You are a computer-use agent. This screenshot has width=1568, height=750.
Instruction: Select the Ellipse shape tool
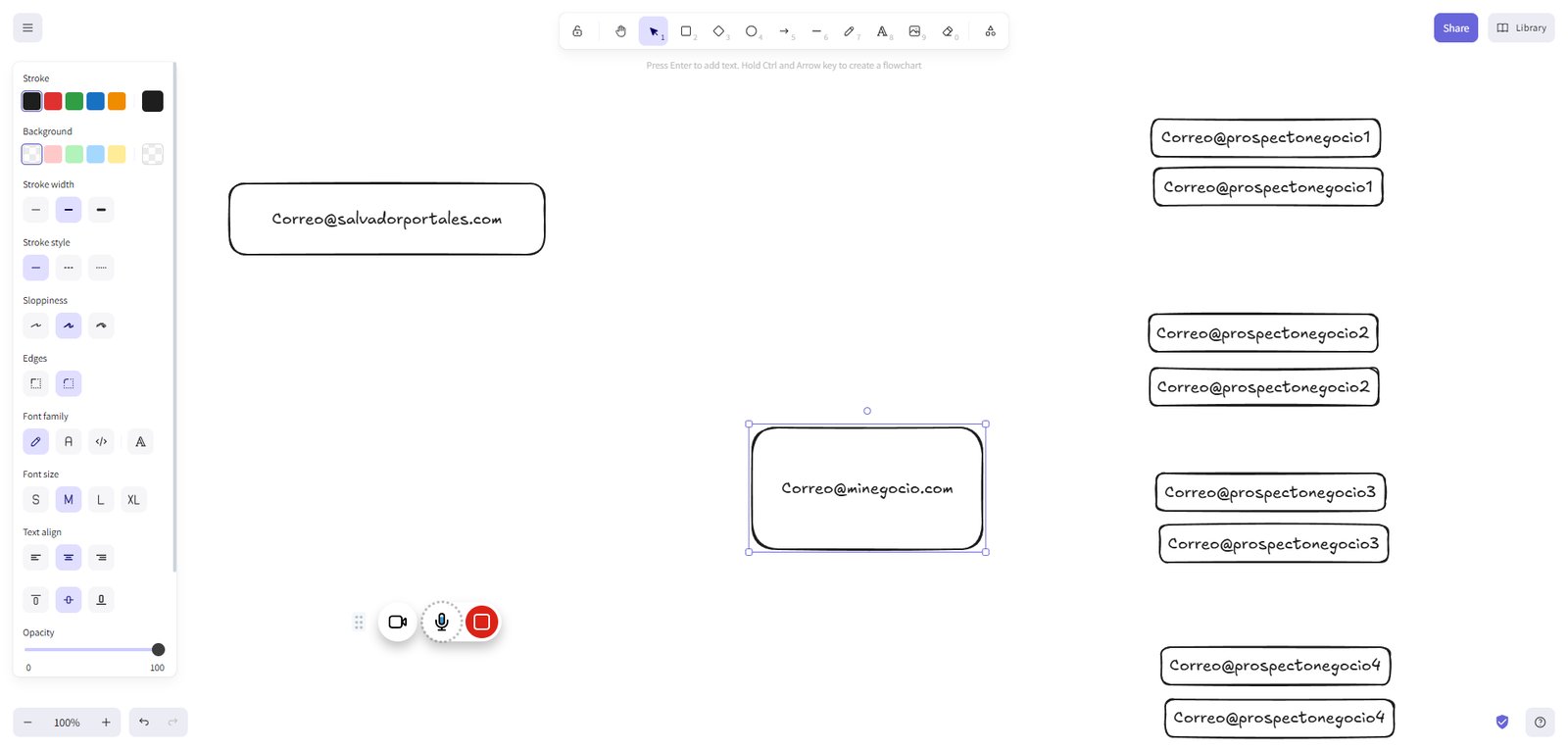pos(752,31)
